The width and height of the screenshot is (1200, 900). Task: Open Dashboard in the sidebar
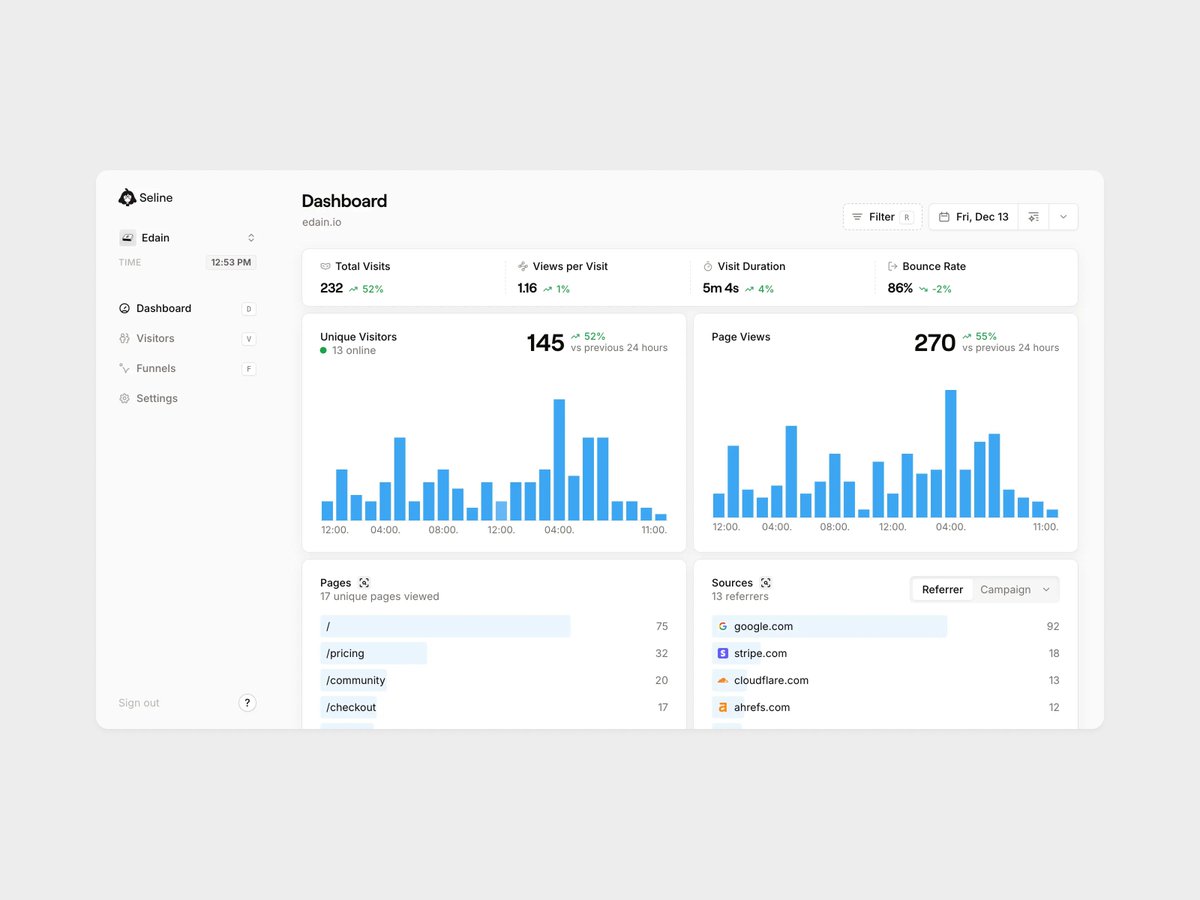tap(187, 309)
